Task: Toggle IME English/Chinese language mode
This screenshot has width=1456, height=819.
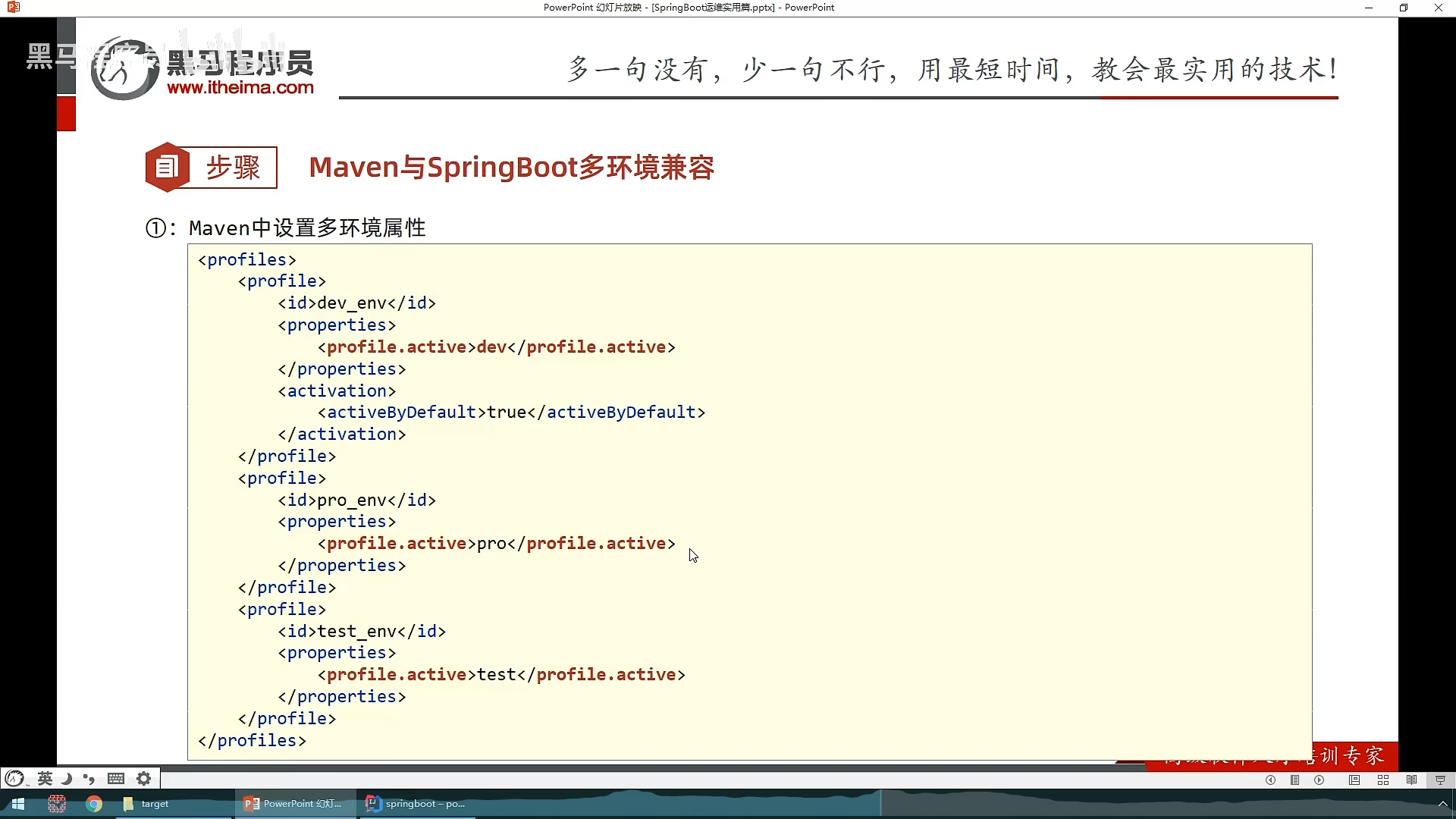Action: point(45,779)
